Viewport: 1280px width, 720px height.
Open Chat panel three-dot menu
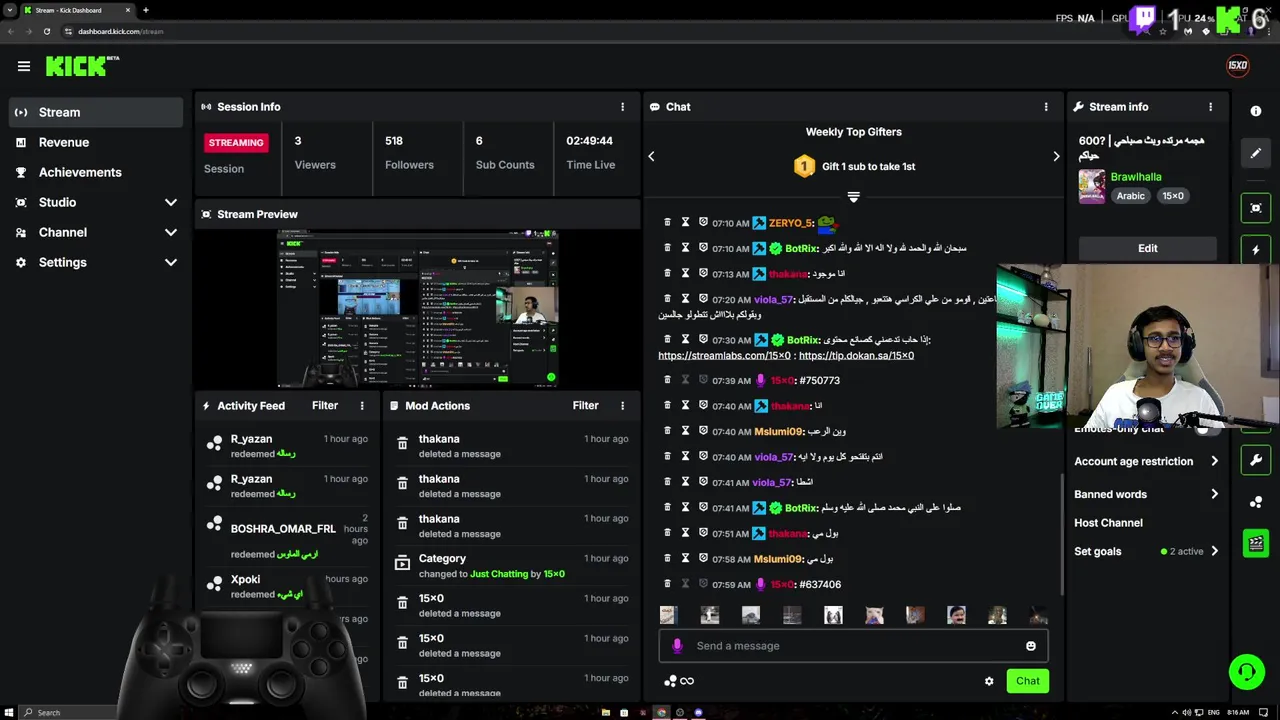tap(1046, 107)
